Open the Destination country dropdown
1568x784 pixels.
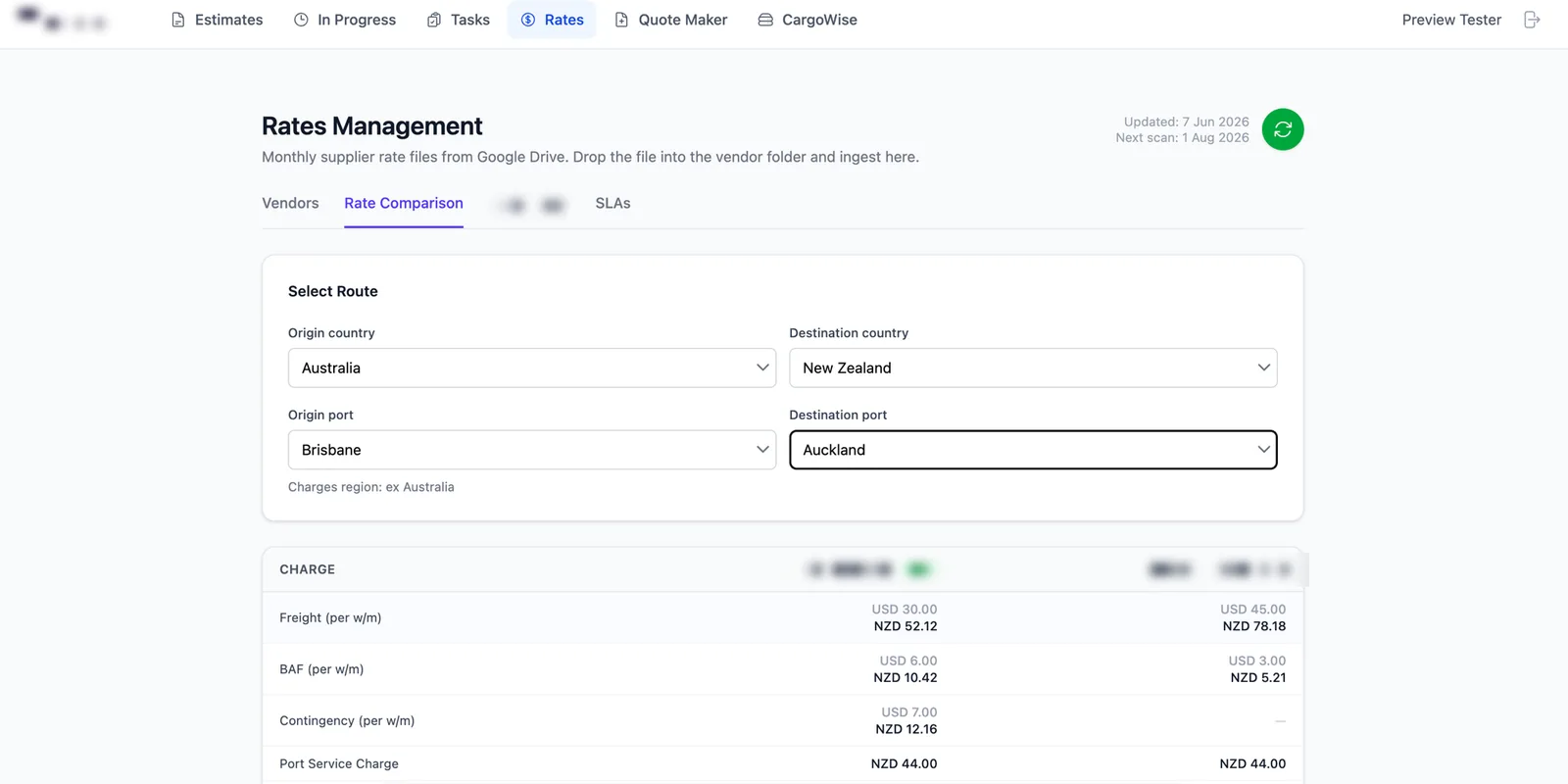point(1033,367)
